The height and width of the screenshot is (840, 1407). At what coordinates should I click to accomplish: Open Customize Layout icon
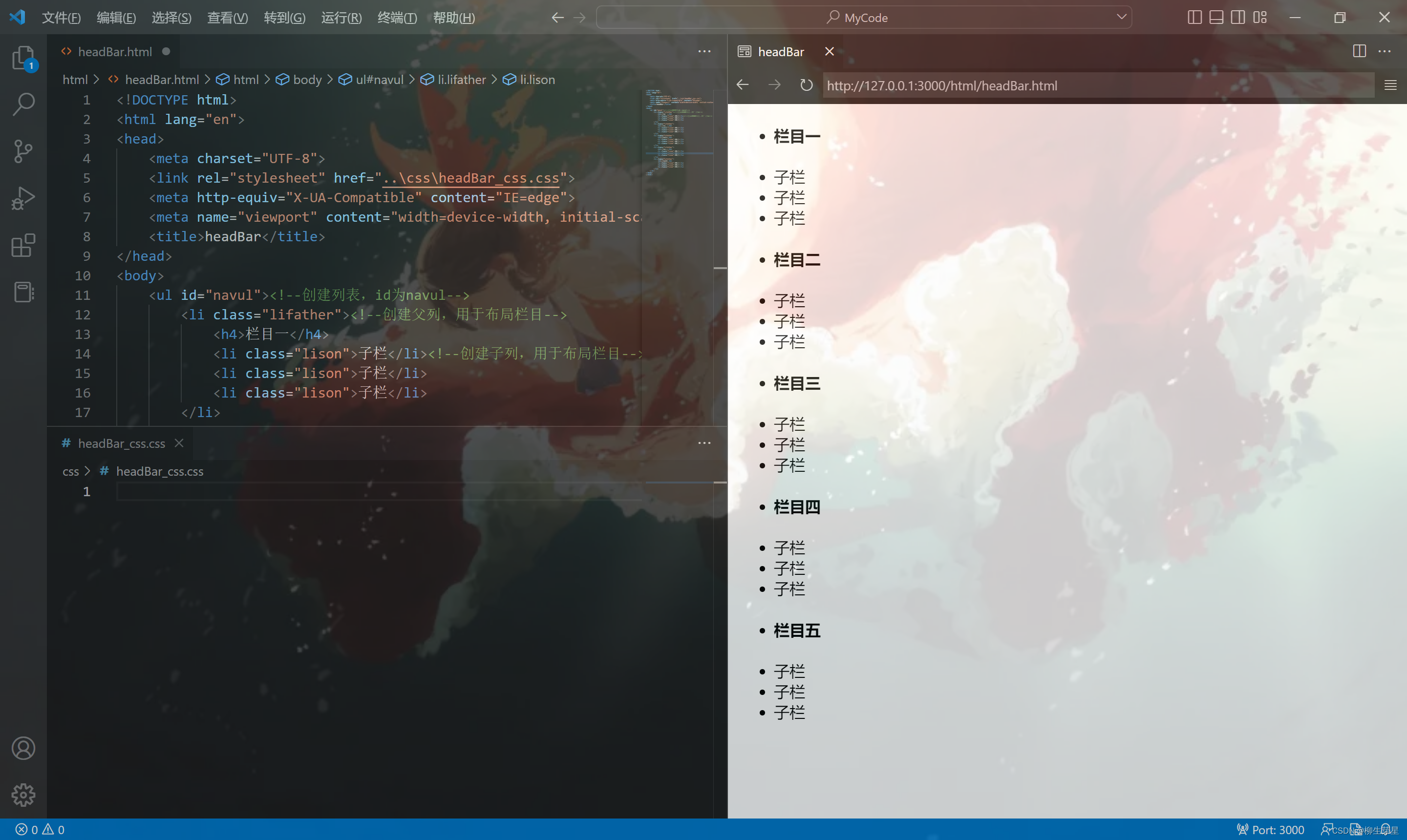1260,18
